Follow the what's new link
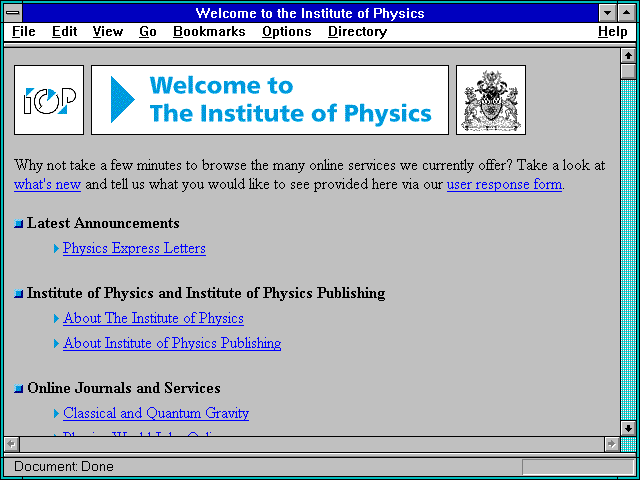The height and width of the screenshot is (480, 640). pos(47,184)
